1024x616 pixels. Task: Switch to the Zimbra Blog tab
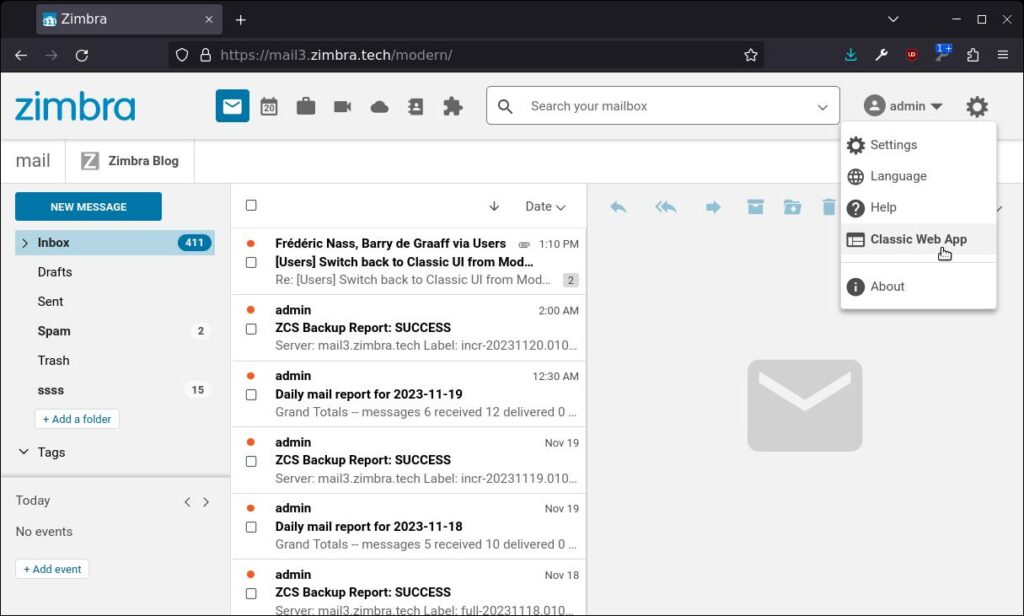pos(129,160)
